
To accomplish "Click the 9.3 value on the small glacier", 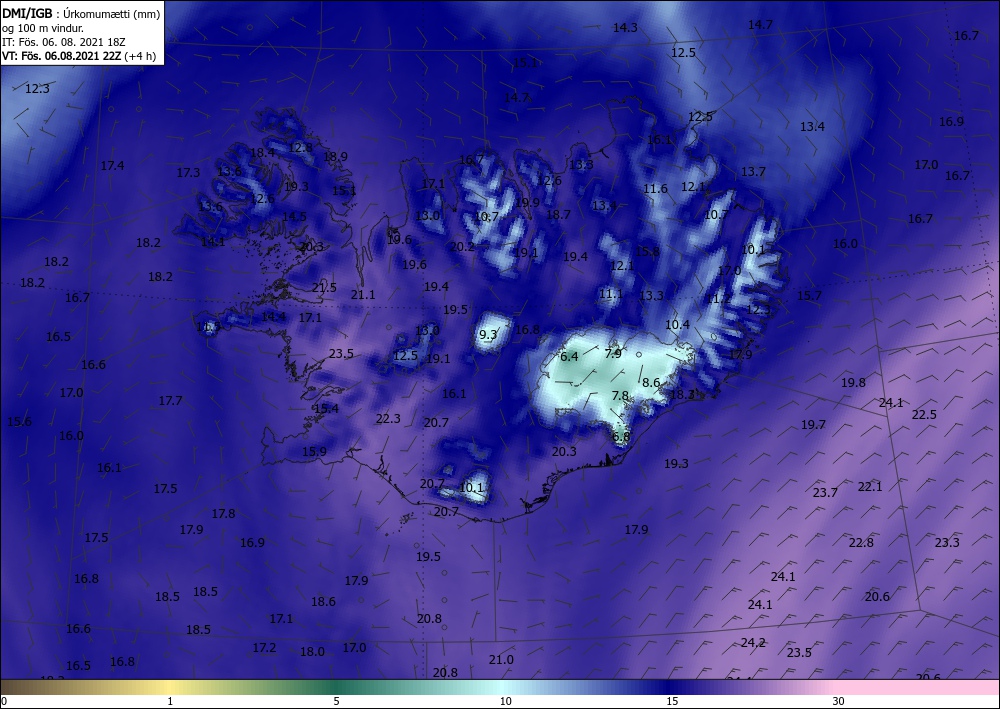I will [488, 334].
